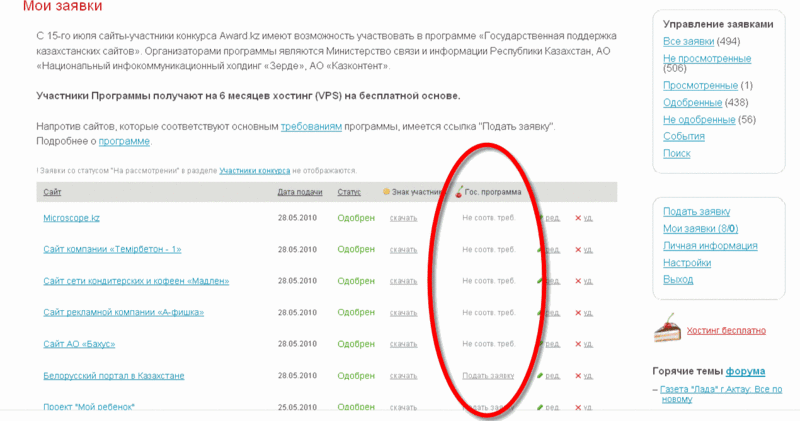Click the cake slice icon
800x421 pixels.
tap(667, 328)
